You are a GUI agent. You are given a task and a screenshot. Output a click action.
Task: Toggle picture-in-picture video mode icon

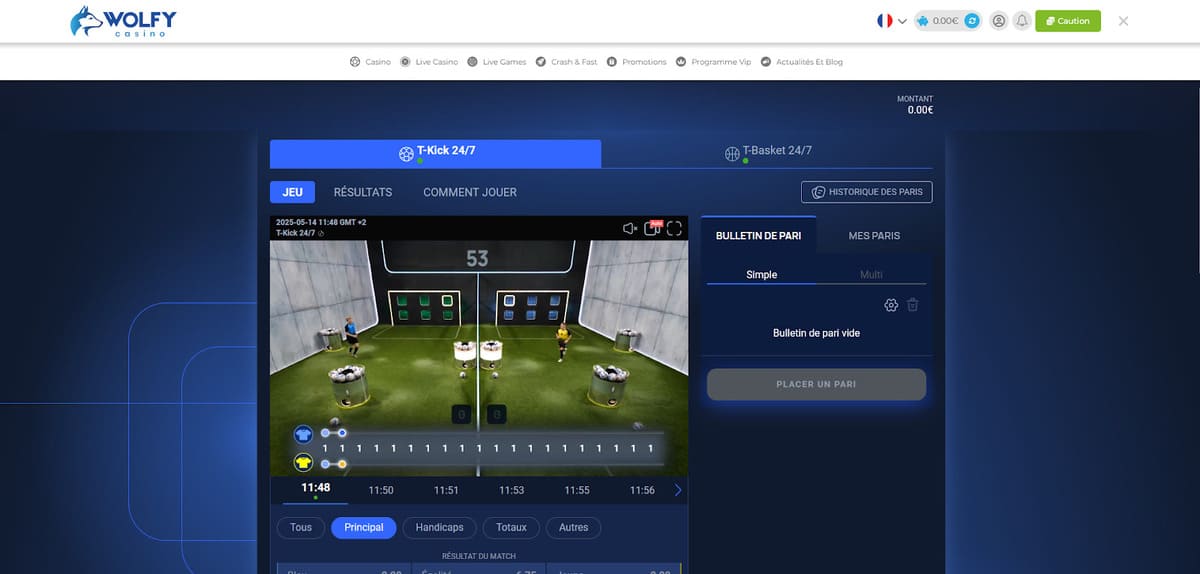(x=653, y=228)
